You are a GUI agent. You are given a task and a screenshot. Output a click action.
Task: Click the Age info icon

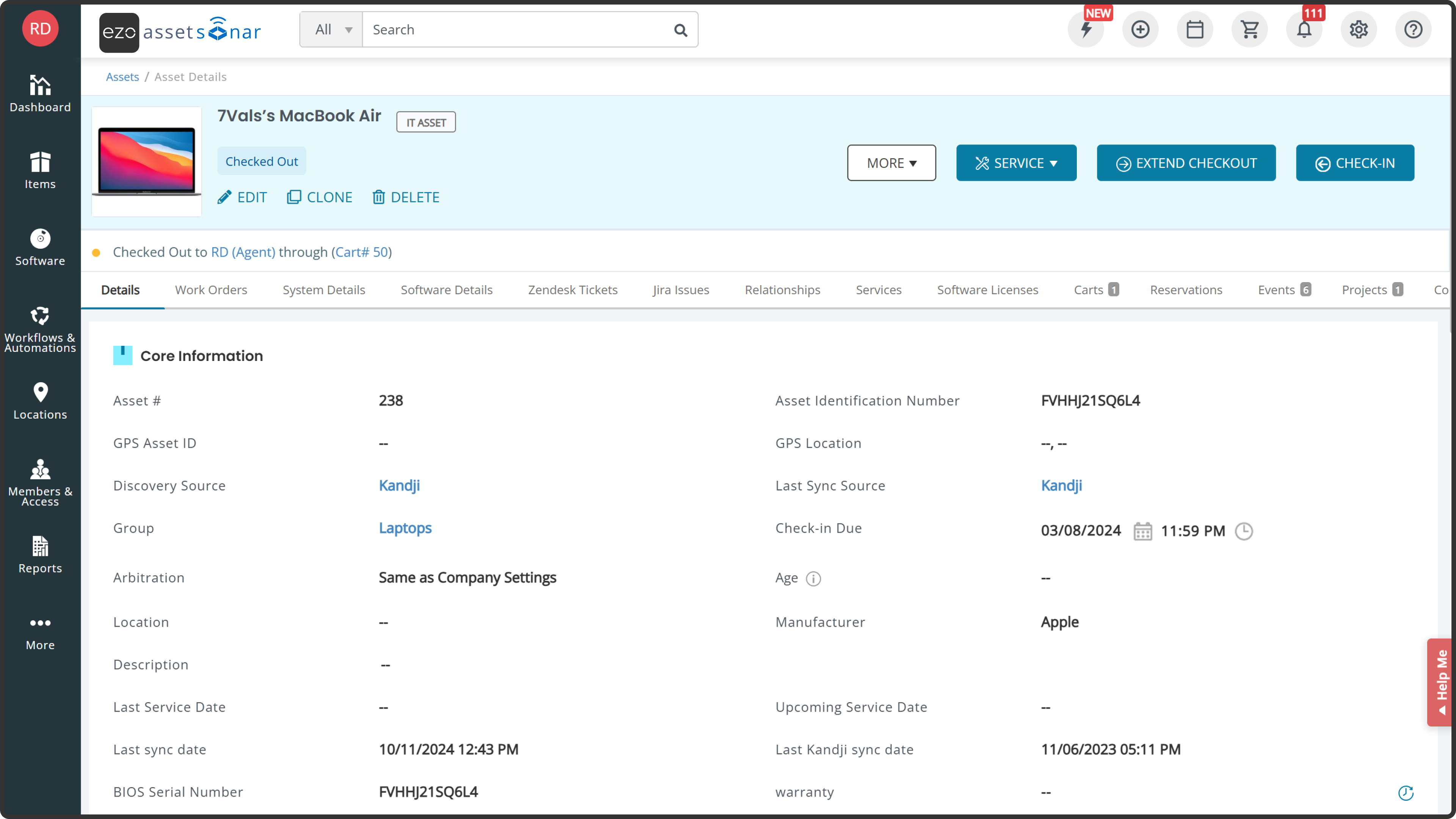(813, 578)
